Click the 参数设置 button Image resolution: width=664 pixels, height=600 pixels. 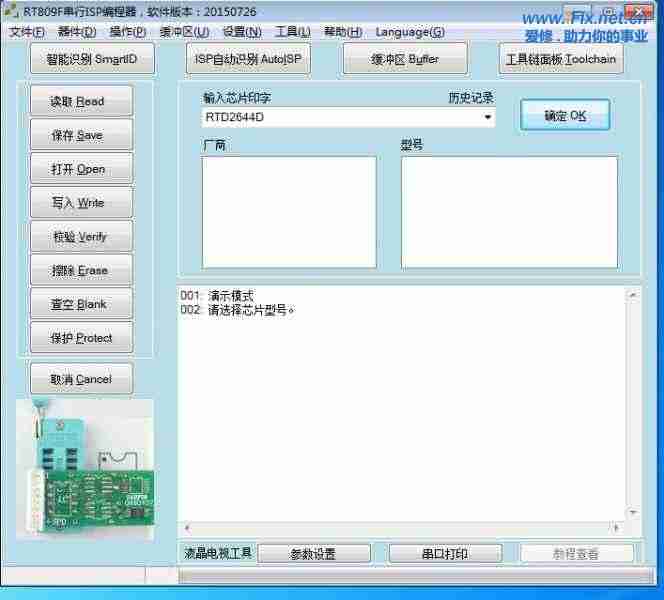point(314,554)
